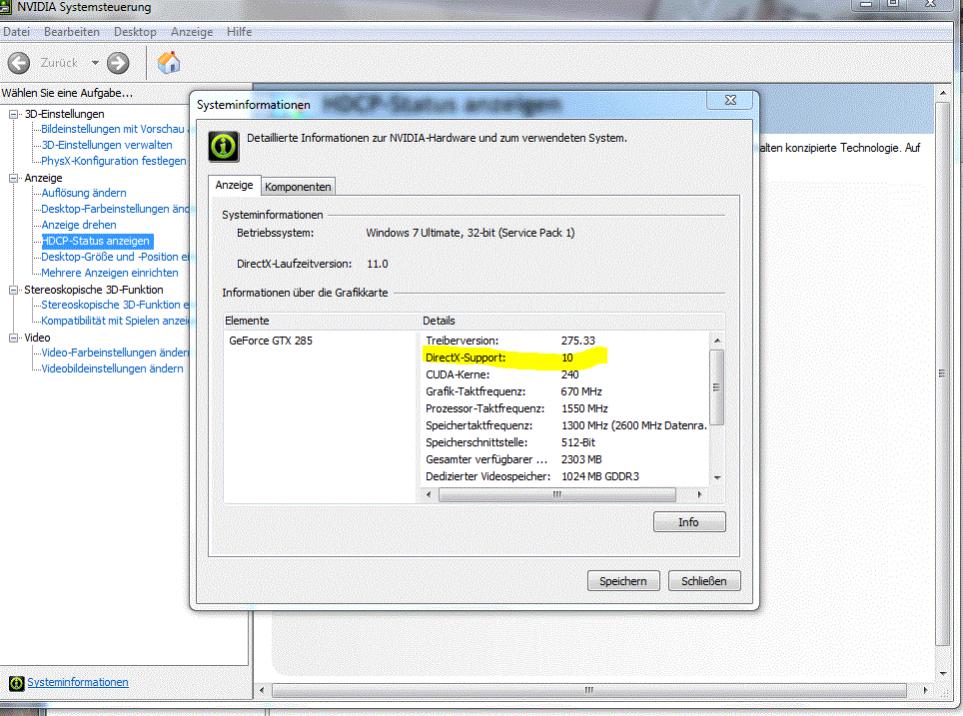The width and height of the screenshot is (963, 716).
Task: Select Auflösung ändern
Action: click(84, 193)
